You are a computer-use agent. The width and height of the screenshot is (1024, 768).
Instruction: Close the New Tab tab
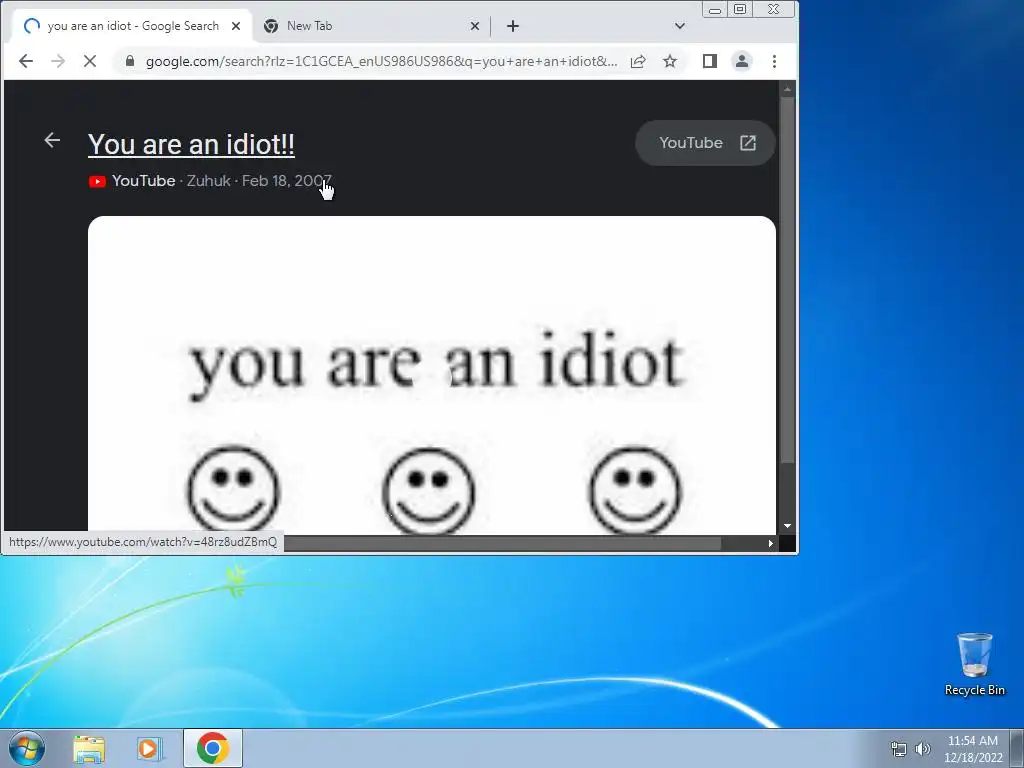coord(475,26)
